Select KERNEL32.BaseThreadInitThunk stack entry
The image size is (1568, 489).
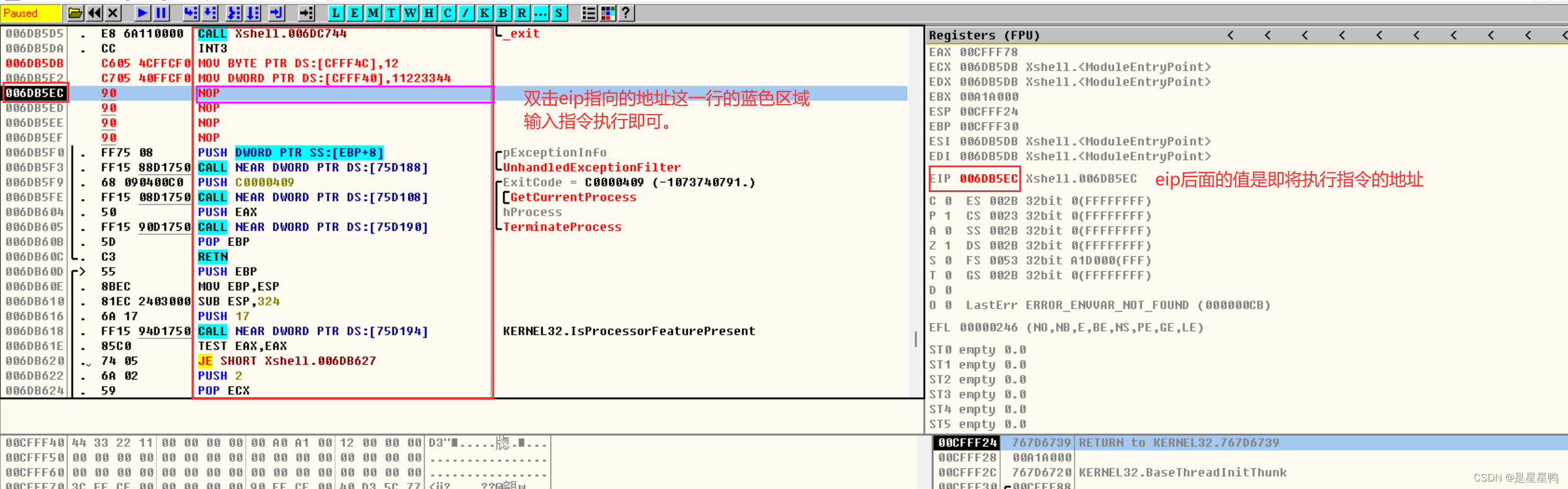click(x=1182, y=472)
